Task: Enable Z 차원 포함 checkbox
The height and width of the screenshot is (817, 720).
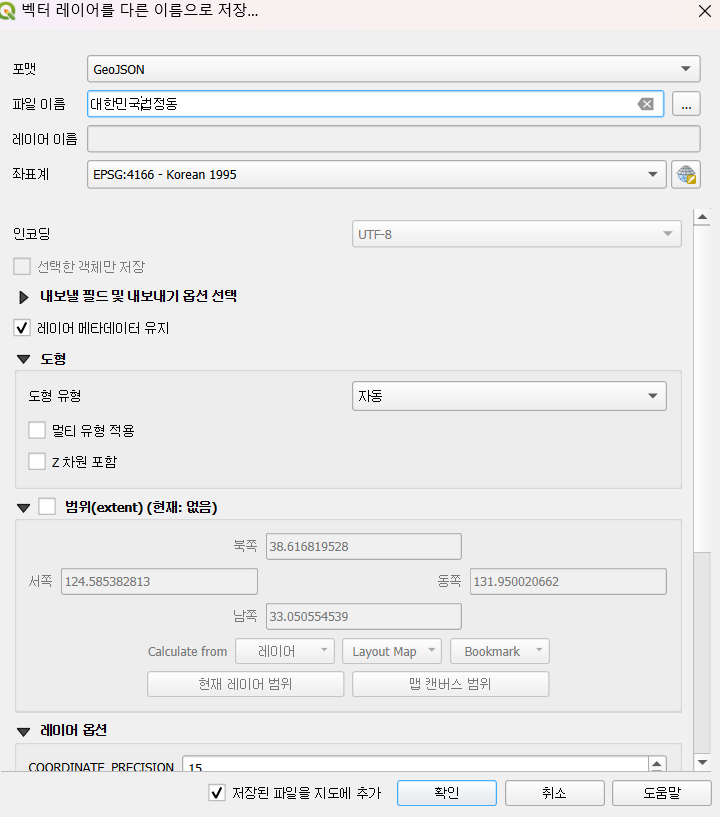Action: [37, 461]
